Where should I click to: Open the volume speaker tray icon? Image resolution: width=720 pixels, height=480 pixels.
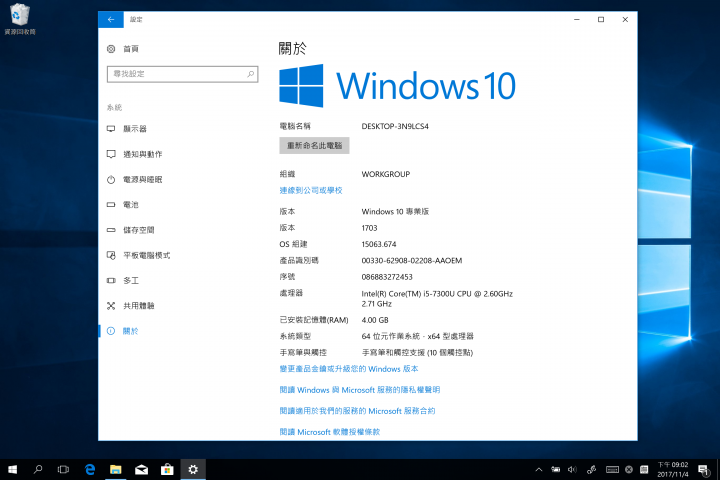click(x=572, y=469)
